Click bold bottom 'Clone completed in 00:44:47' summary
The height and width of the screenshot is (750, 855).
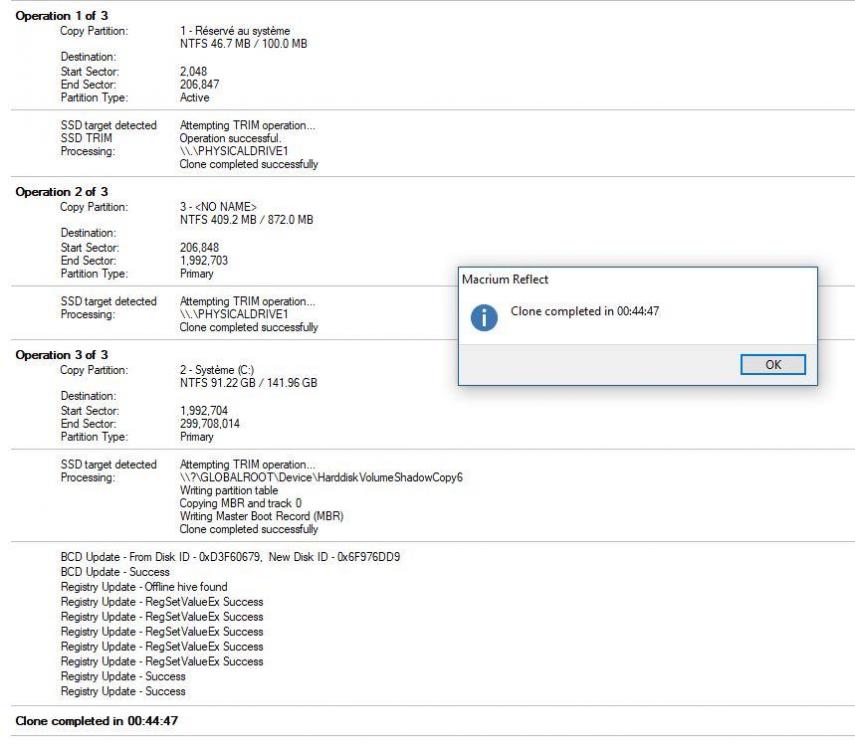pos(97,721)
